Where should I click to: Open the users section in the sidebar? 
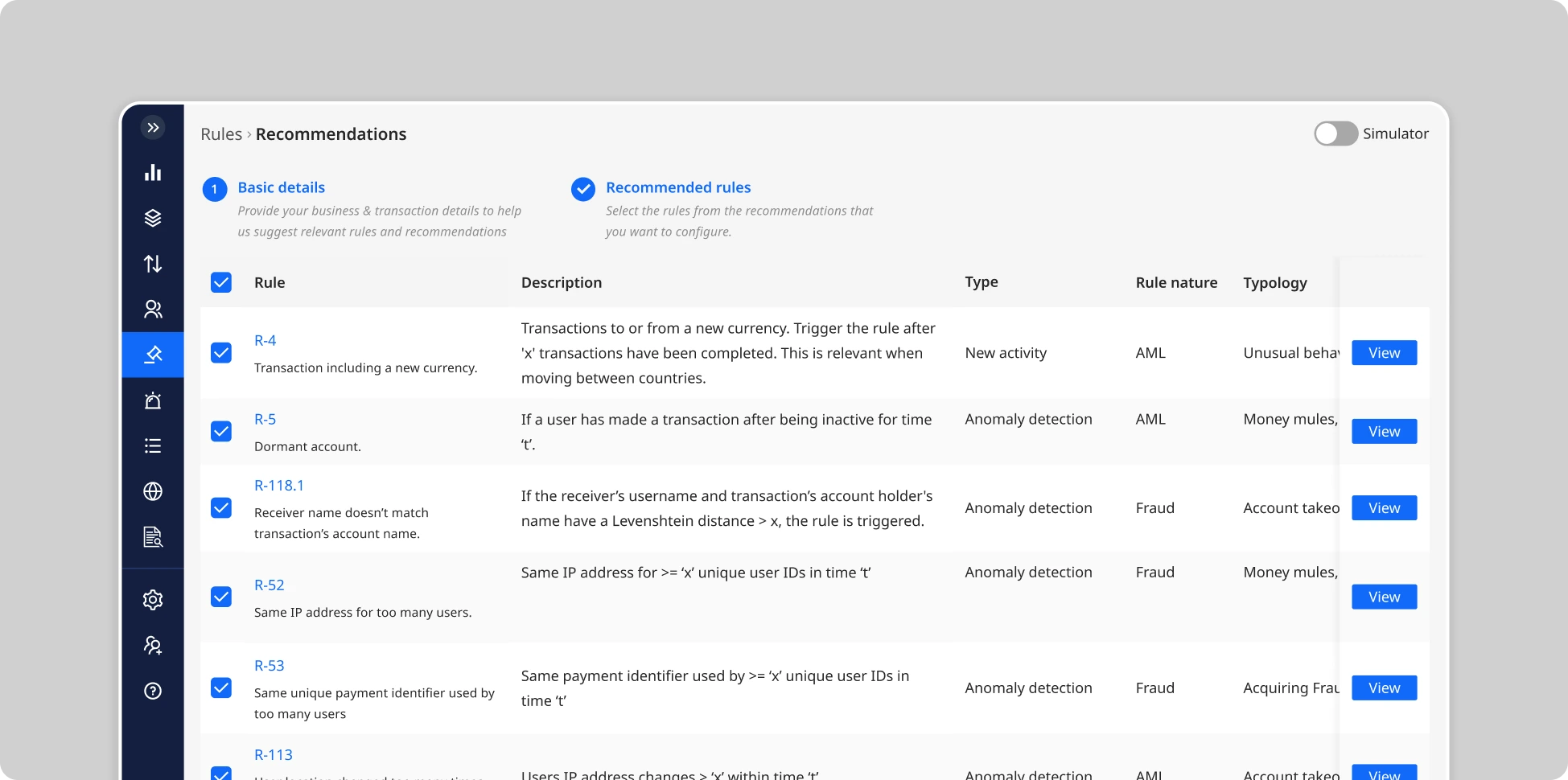tap(153, 309)
